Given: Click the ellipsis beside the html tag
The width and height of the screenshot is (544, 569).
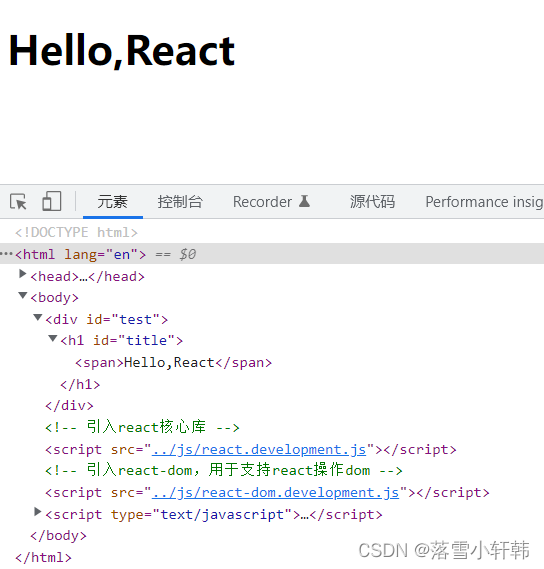Looking at the screenshot, I should click(x=6, y=253).
